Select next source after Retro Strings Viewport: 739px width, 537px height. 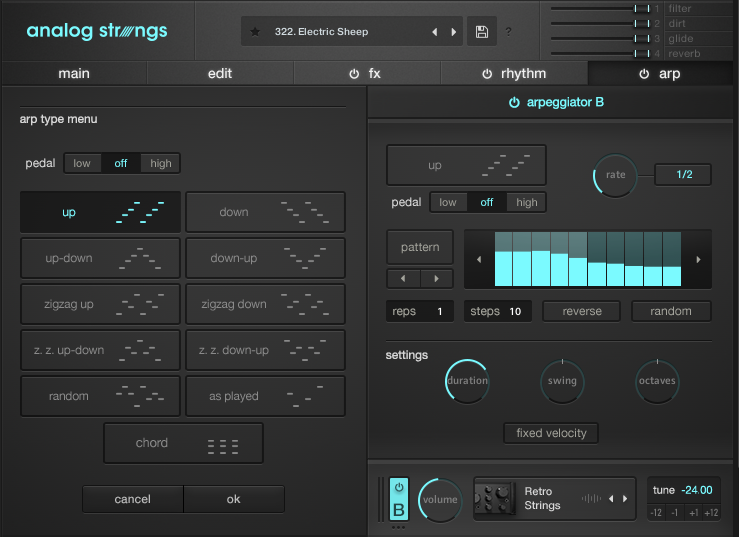(625, 499)
